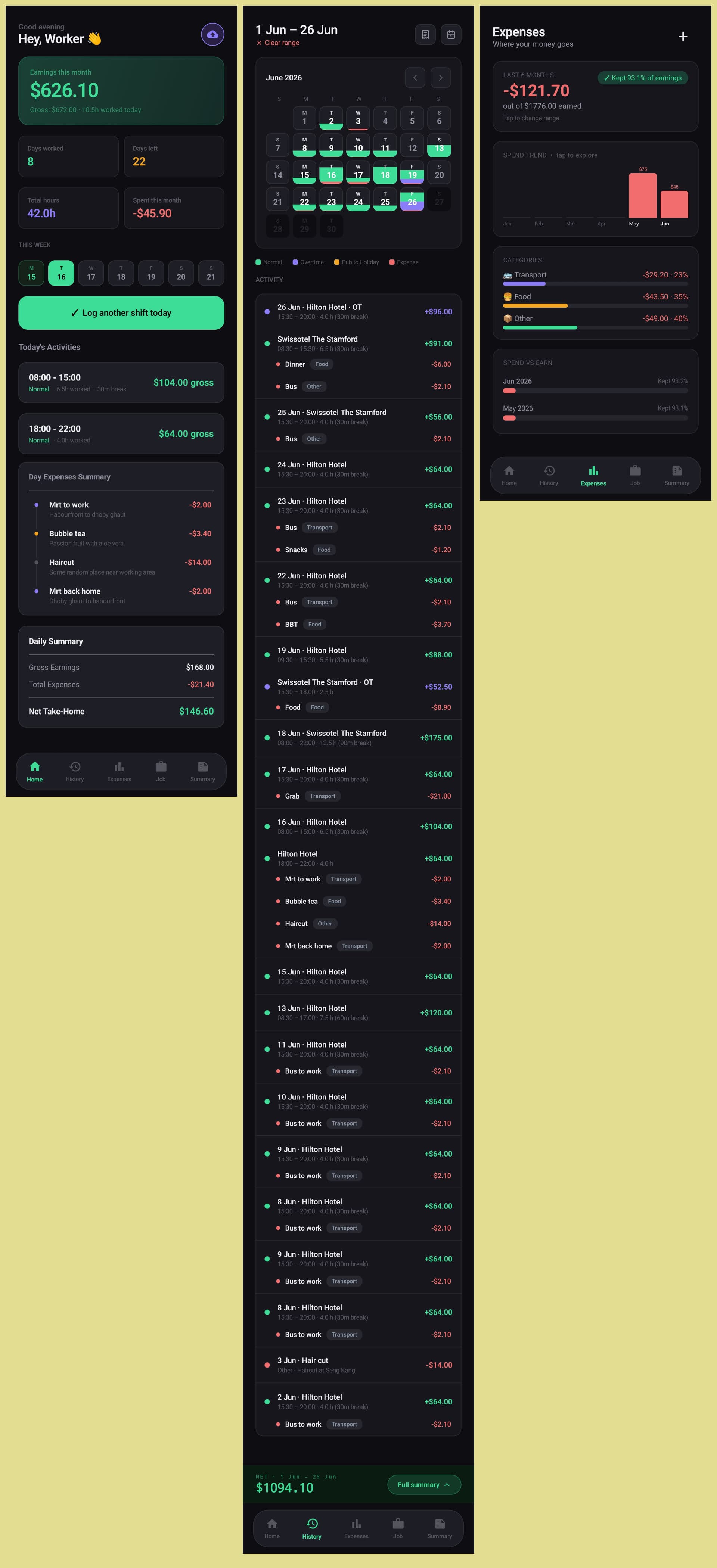Image resolution: width=717 pixels, height=1568 pixels.
Task: Select Tuesday 16 in This Week strip
Action: coord(61,273)
